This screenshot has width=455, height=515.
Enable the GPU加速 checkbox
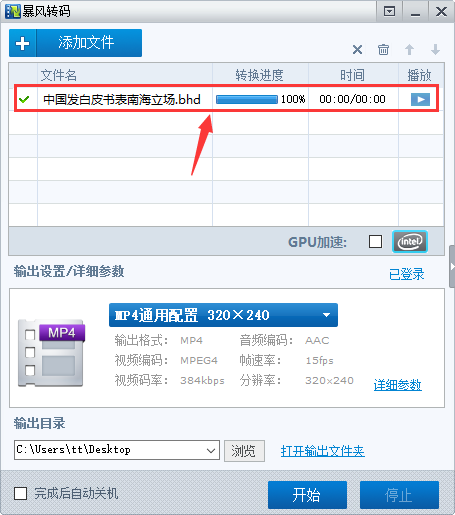(x=375, y=241)
